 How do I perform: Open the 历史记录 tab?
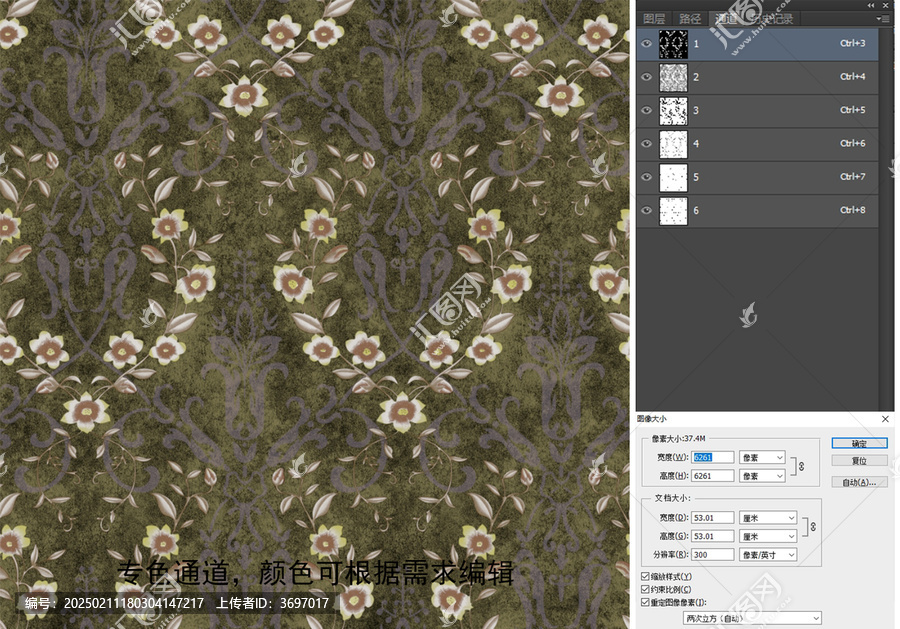click(771, 19)
